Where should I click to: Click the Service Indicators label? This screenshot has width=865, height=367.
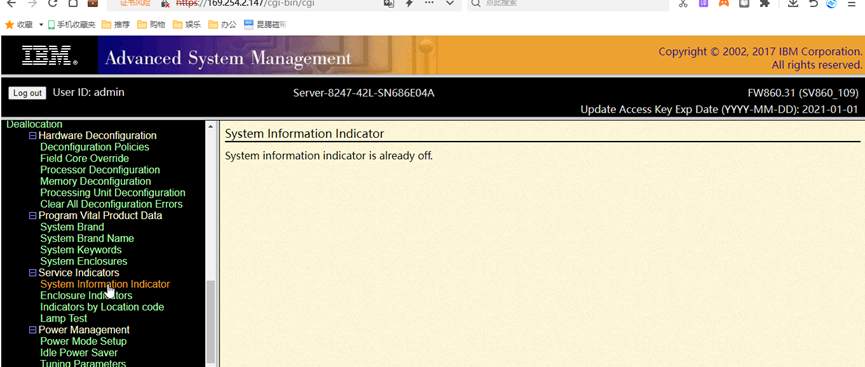click(x=78, y=273)
